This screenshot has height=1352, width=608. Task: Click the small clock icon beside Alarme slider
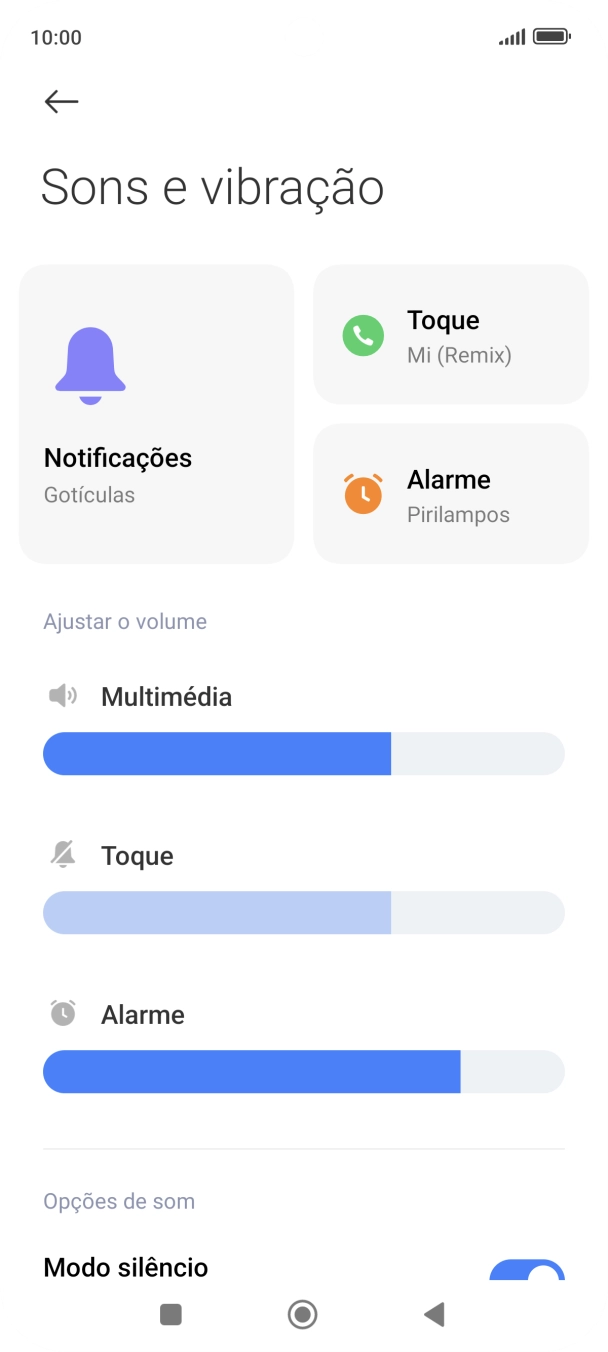tap(62, 1012)
